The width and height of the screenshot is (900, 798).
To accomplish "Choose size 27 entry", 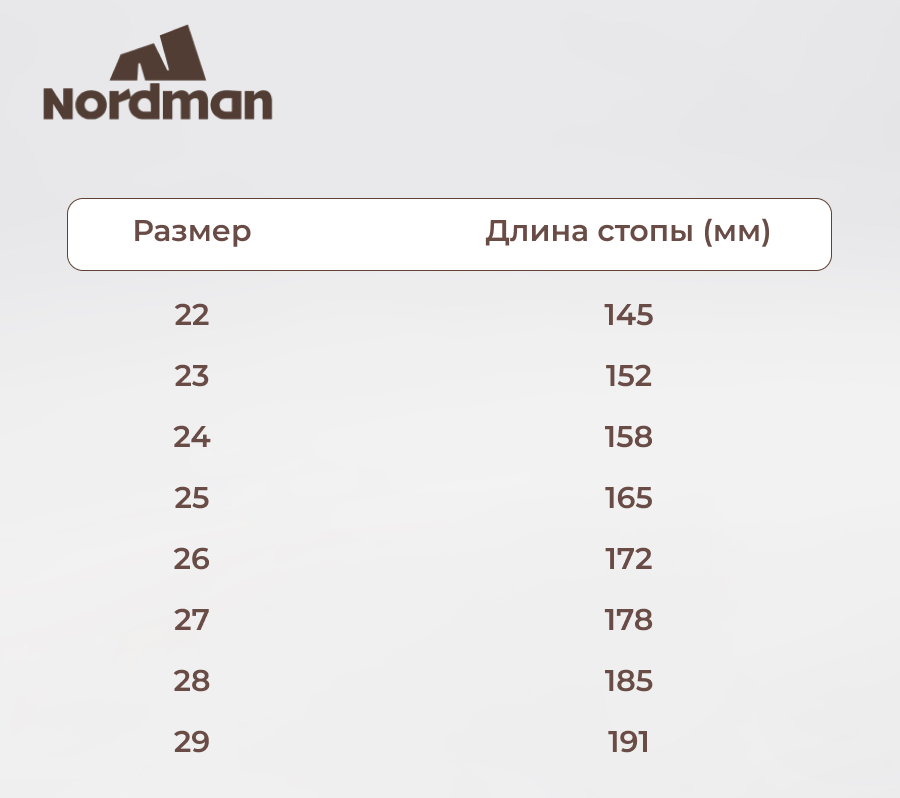I will click(x=192, y=620).
